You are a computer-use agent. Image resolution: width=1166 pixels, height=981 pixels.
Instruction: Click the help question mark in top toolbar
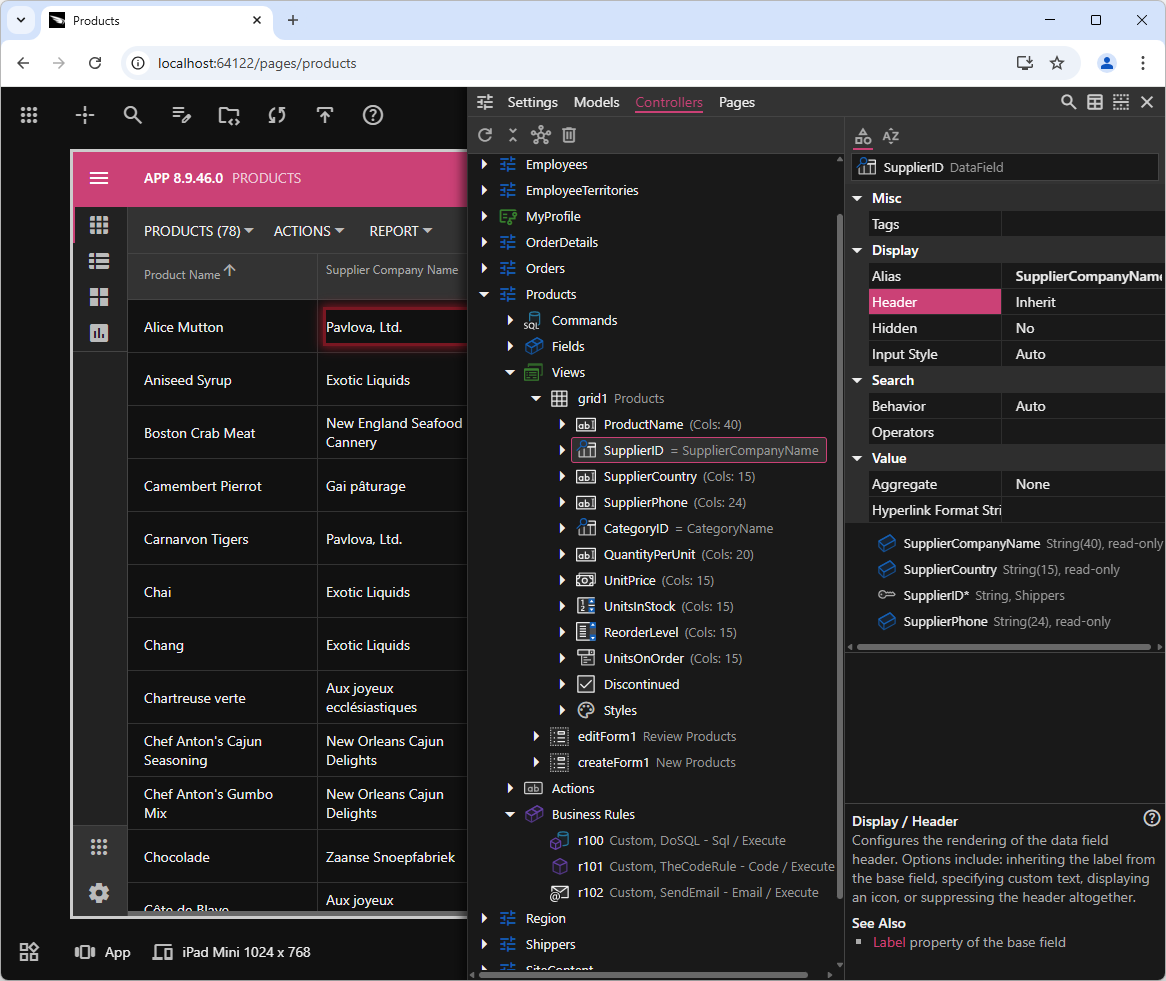pyautogui.click(x=373, y=115)
